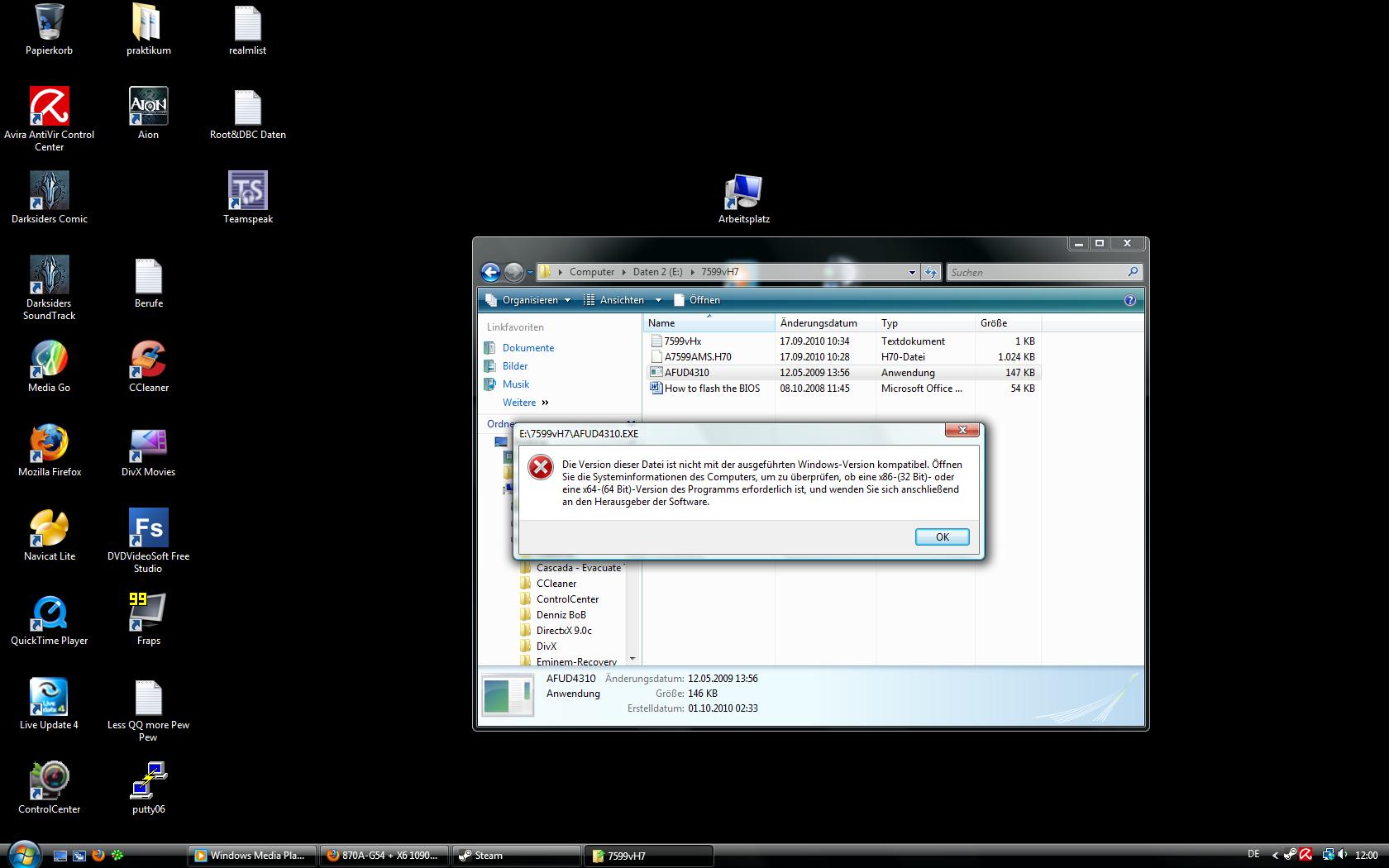Click DE language bar indicator
1389x868 pixels.
1253,854
